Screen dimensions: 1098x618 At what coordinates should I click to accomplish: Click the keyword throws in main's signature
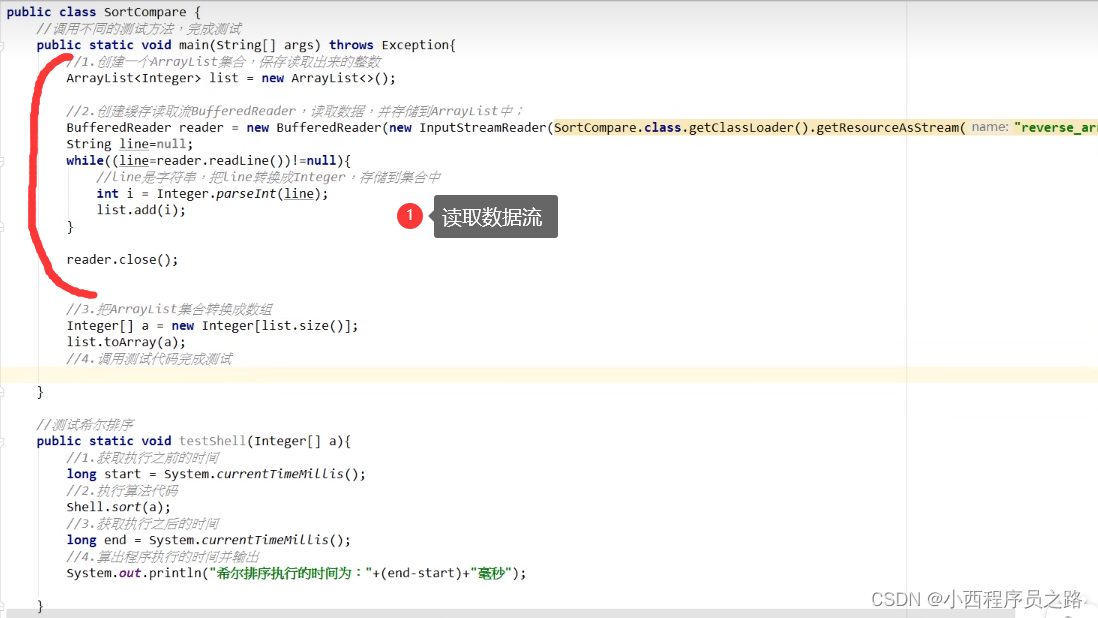pyautogui.click(x=351, y=44)
